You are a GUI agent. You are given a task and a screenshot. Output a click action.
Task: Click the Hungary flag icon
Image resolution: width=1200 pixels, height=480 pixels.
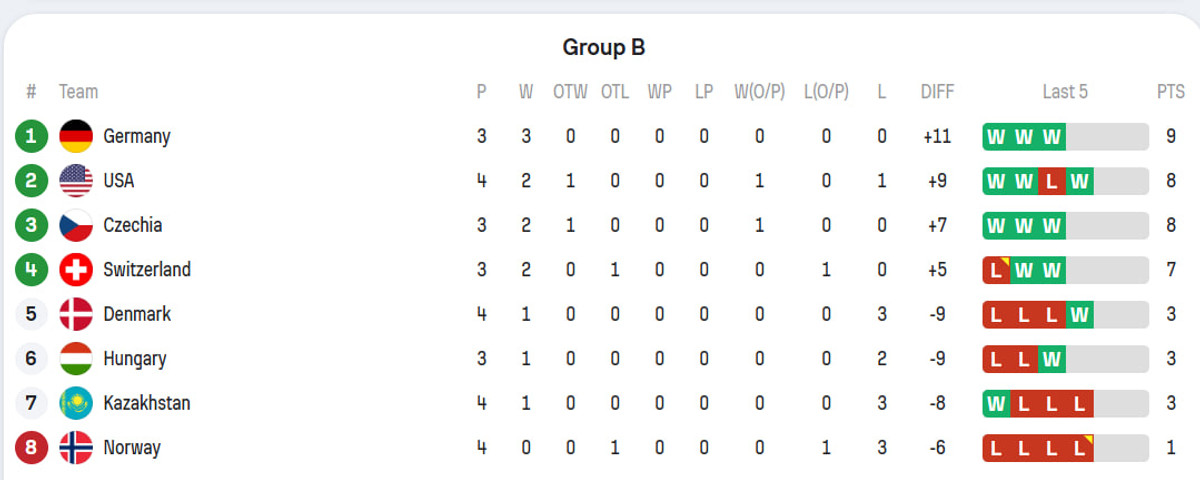(76, 359)
